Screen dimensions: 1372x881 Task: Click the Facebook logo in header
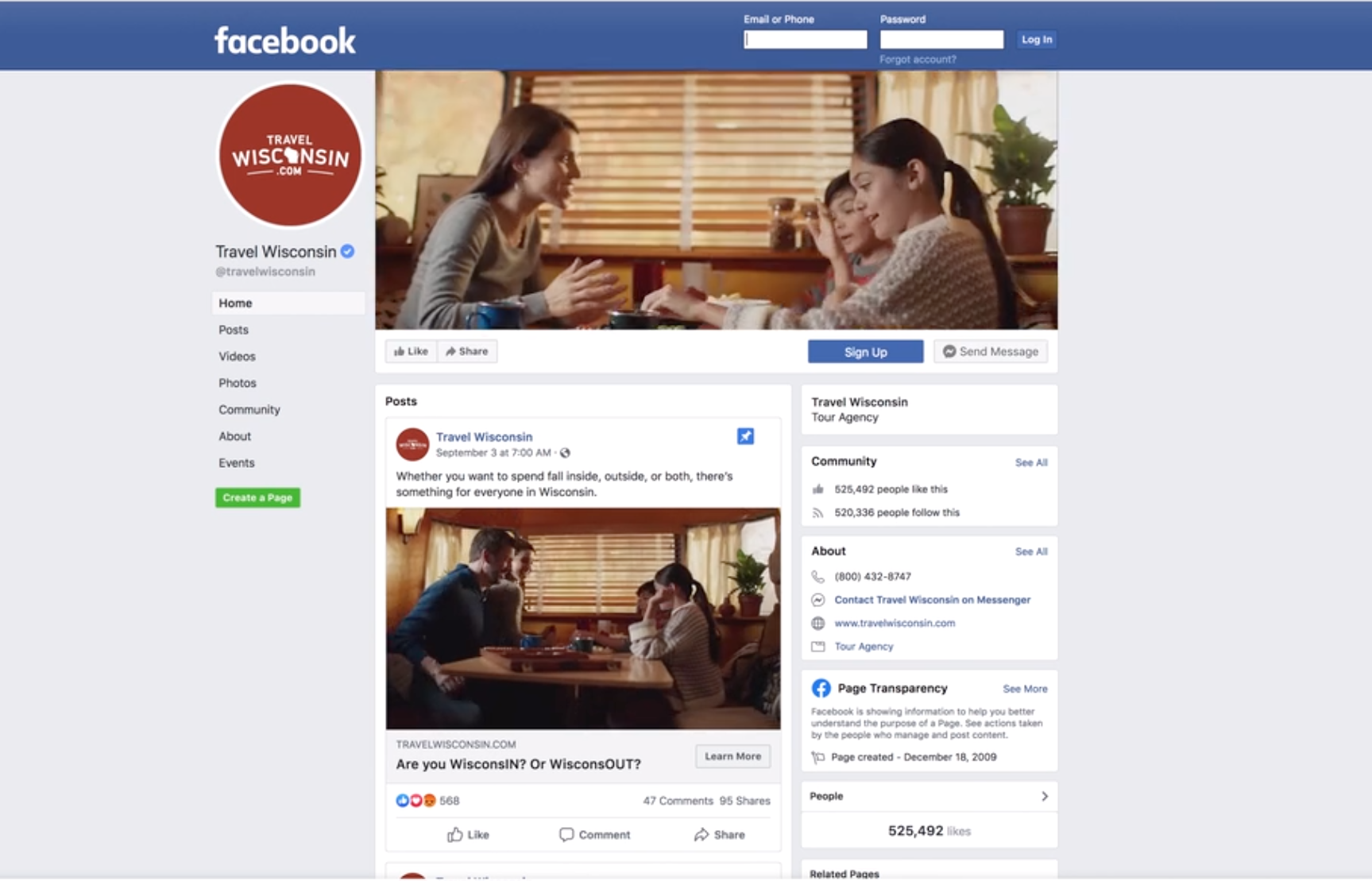click(x=284, y=41)
